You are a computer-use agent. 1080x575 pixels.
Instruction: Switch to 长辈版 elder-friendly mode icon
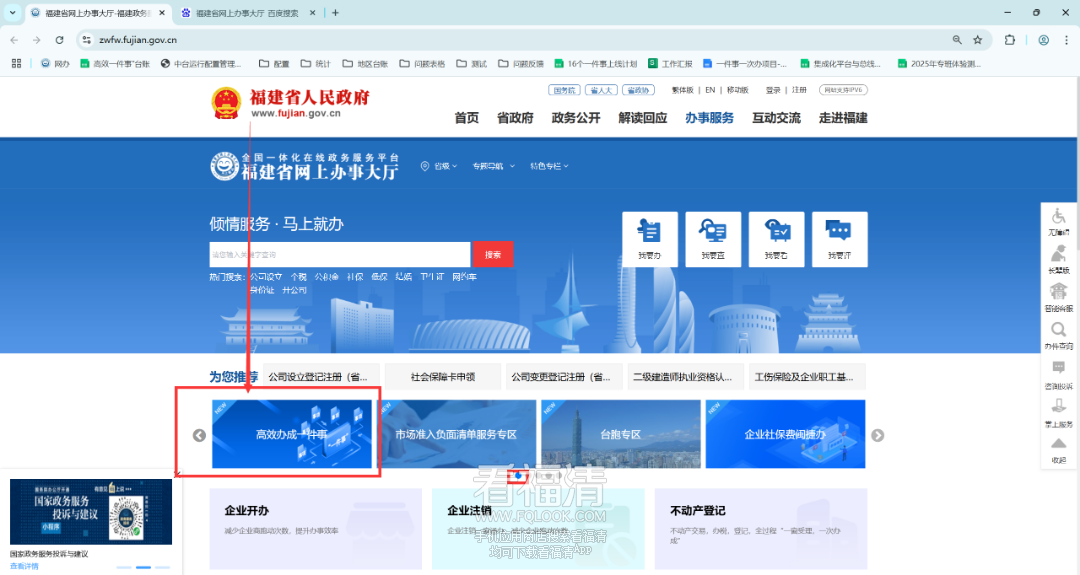point(1058,259)
